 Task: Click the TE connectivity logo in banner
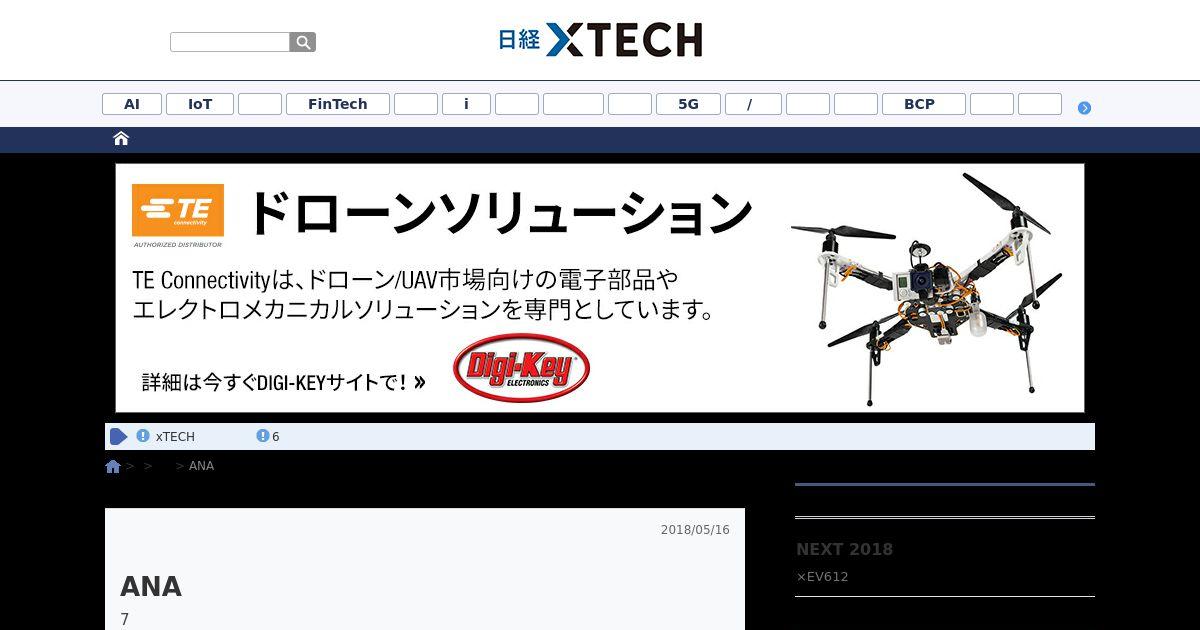point(178,210)
